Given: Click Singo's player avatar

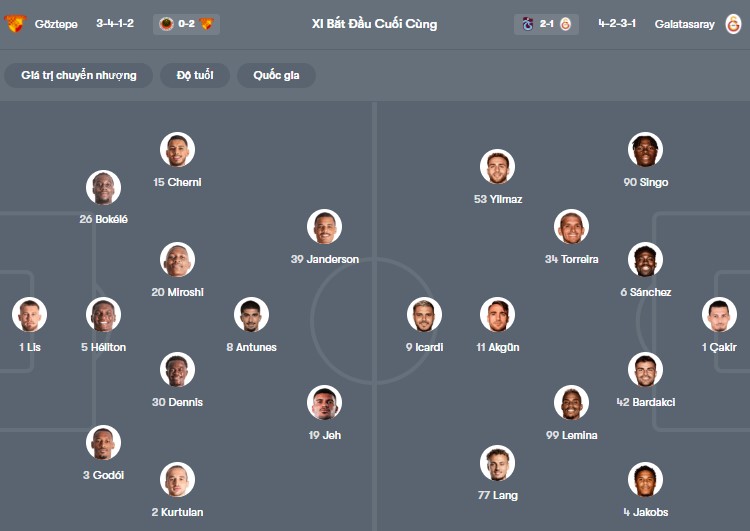Looking at the screenshot, I should pyautogui.click(x=645, y=150).
